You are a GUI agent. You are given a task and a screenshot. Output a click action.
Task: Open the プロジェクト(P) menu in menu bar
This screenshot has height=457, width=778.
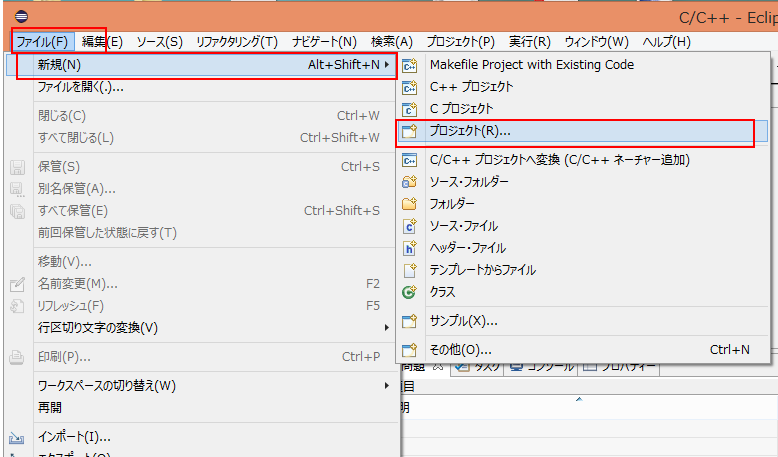(x=460, y=42)
